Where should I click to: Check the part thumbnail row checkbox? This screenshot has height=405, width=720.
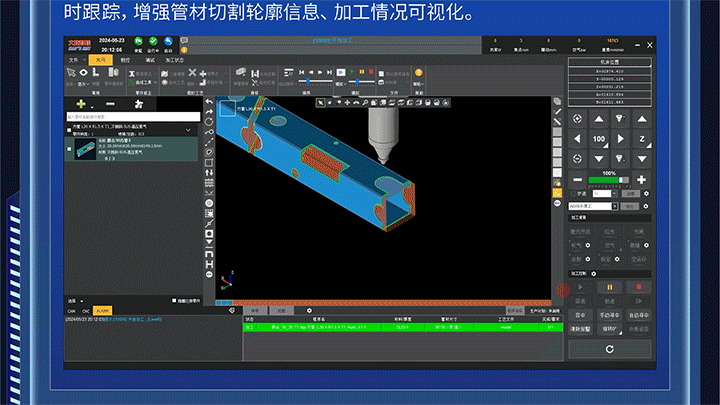pos(69,149)
